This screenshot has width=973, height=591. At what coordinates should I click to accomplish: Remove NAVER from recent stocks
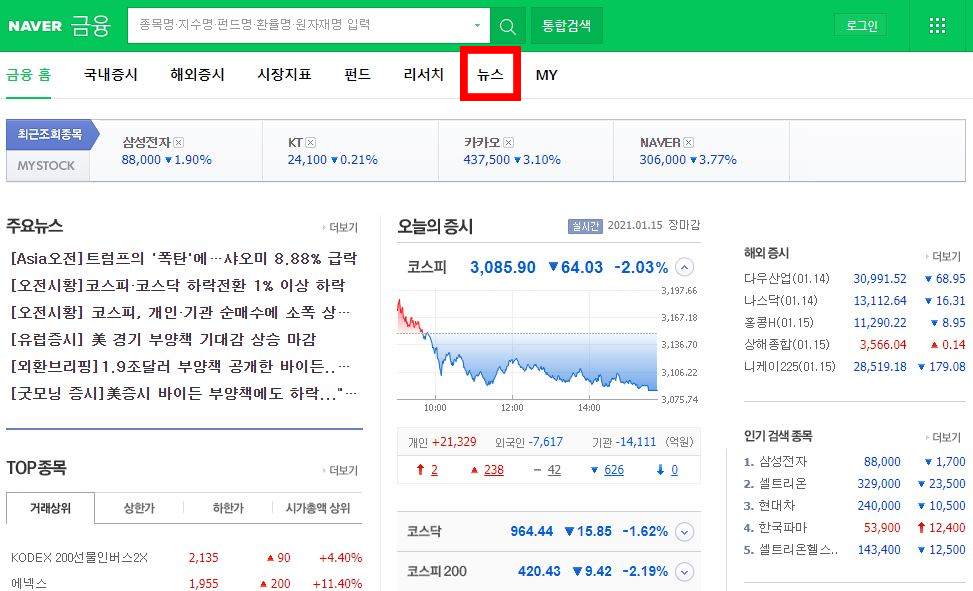pos(688,143)
